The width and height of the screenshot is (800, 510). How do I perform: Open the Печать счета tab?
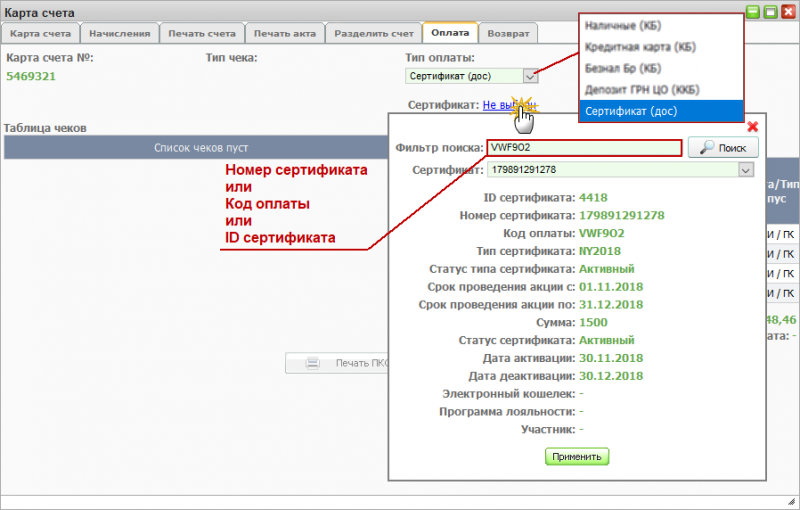point(202,34)
